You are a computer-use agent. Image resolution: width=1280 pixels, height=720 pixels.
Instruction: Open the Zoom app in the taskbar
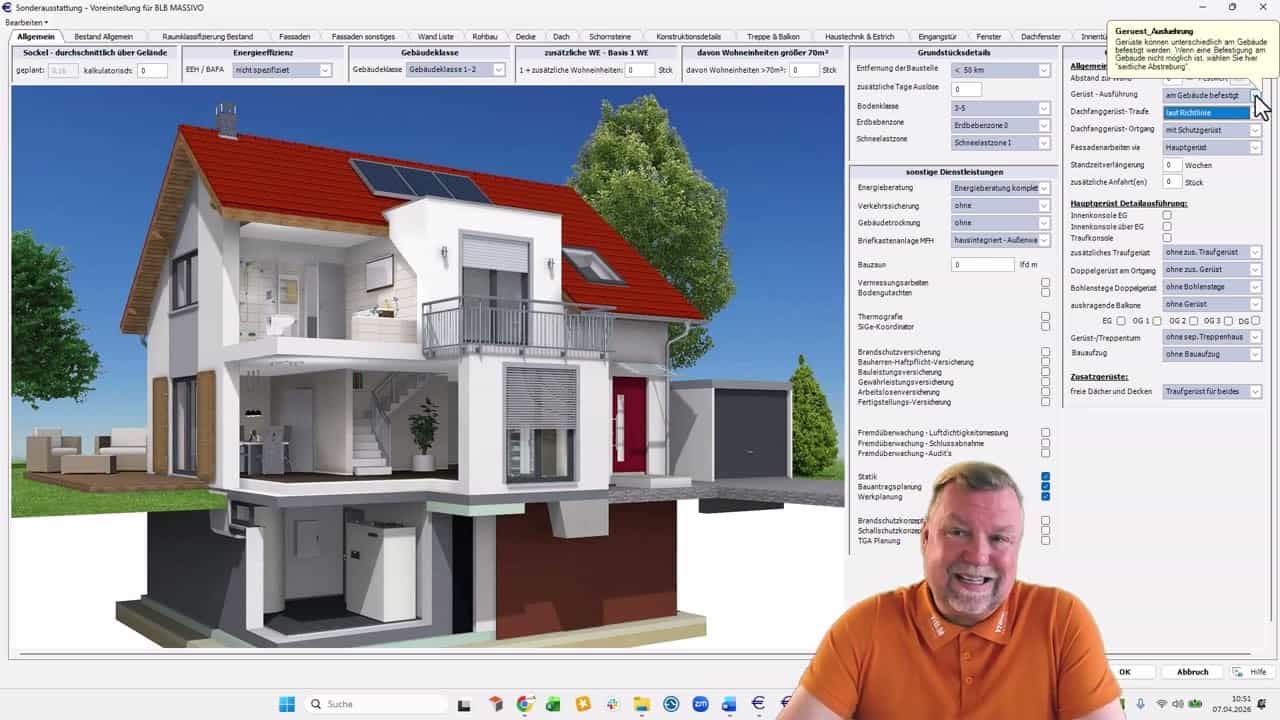point(700,704)
